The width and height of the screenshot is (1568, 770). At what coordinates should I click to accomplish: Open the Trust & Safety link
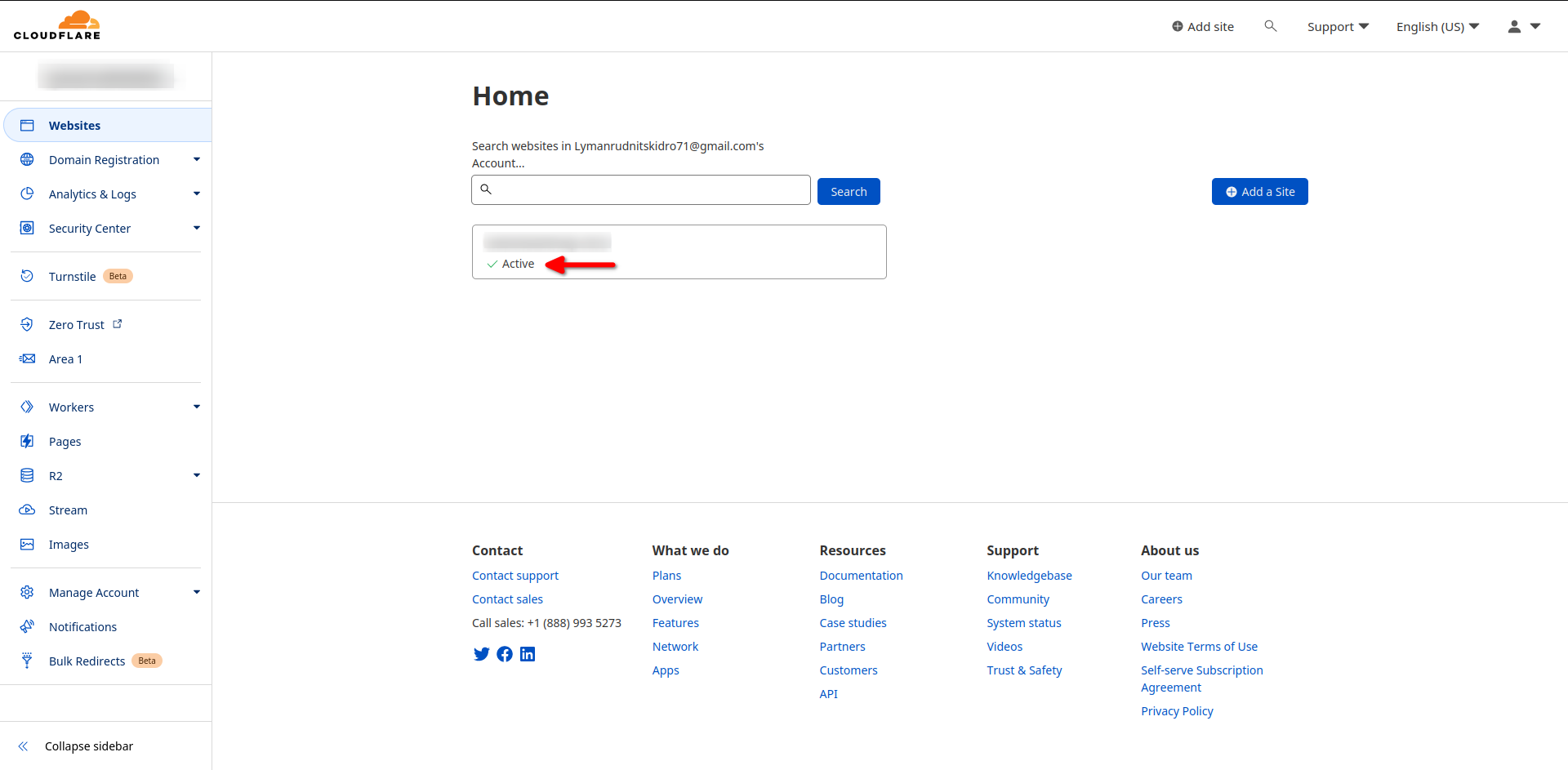point(1024,670)
